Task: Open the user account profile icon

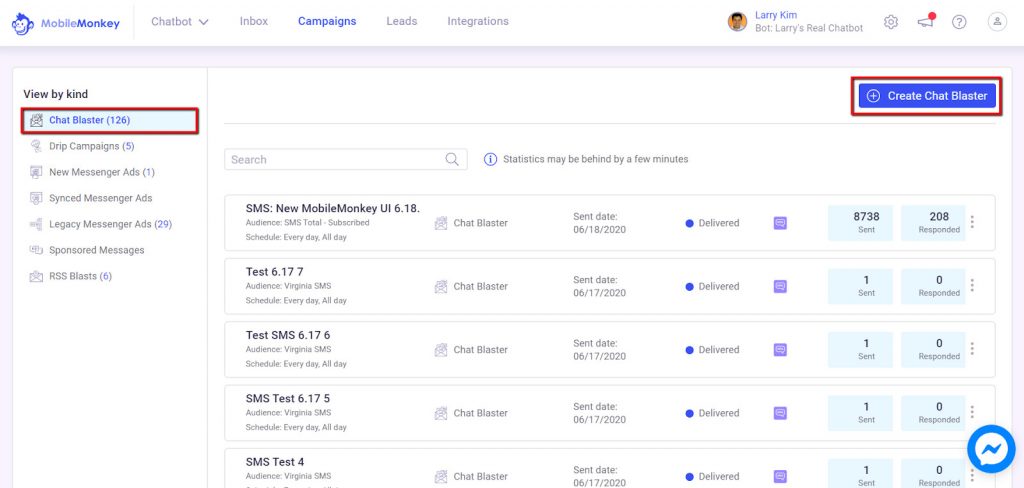Action: [997, 22]
